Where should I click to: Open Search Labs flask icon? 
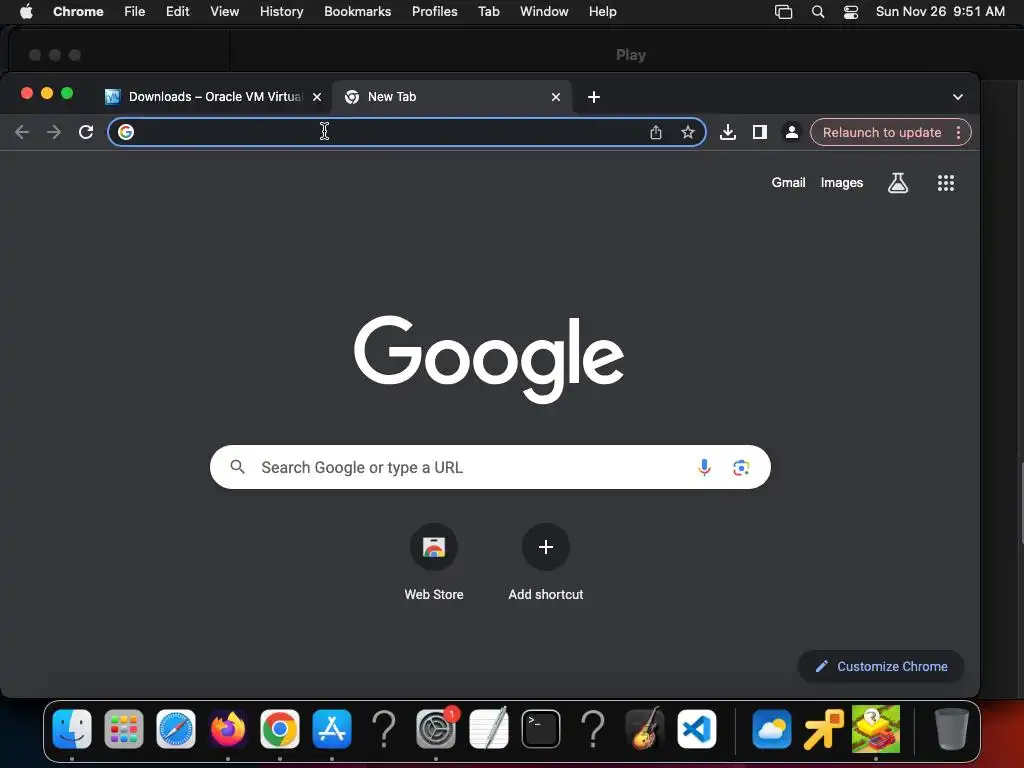point(898,183)
